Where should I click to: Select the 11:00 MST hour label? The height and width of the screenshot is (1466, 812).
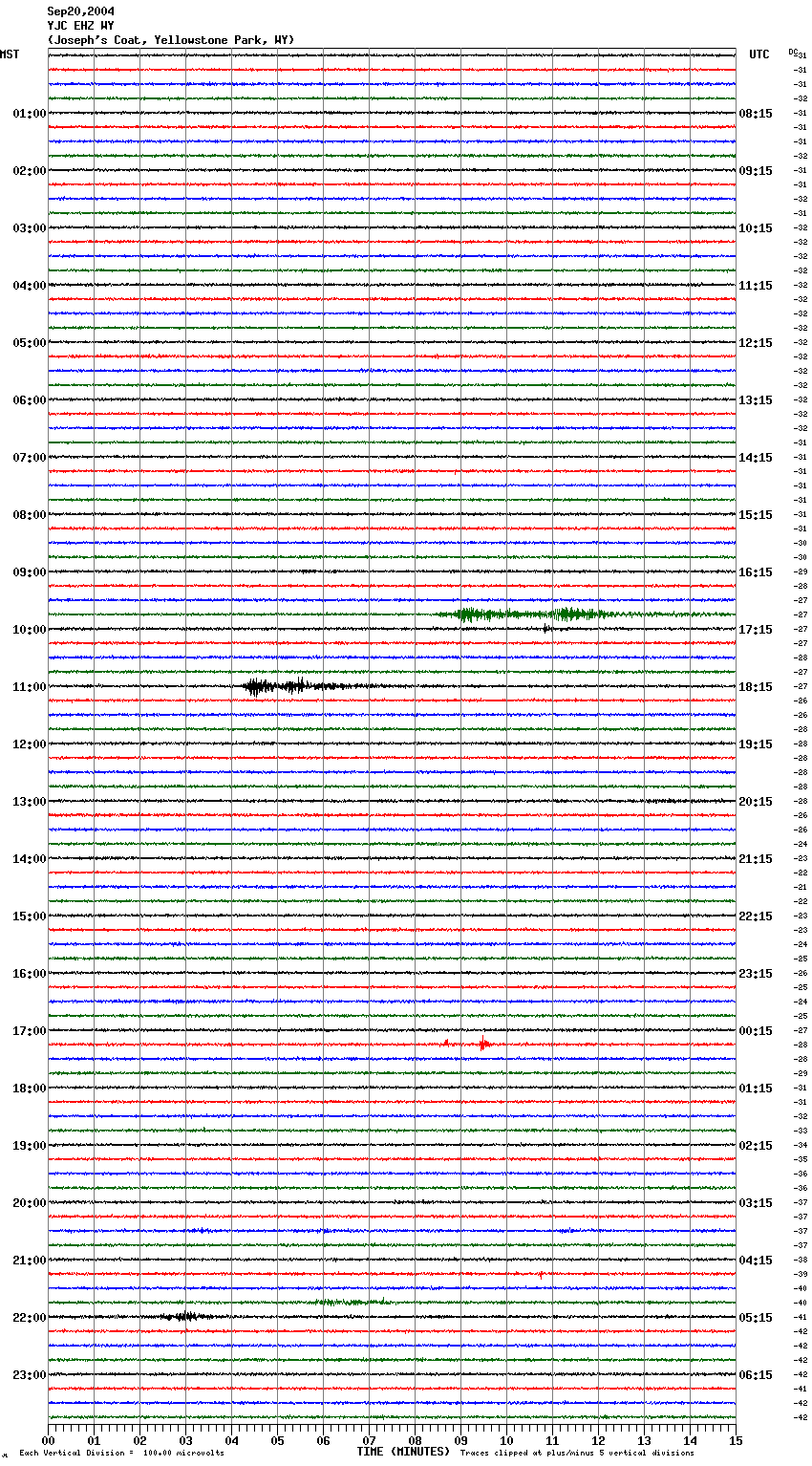click(x=29, y=687)
